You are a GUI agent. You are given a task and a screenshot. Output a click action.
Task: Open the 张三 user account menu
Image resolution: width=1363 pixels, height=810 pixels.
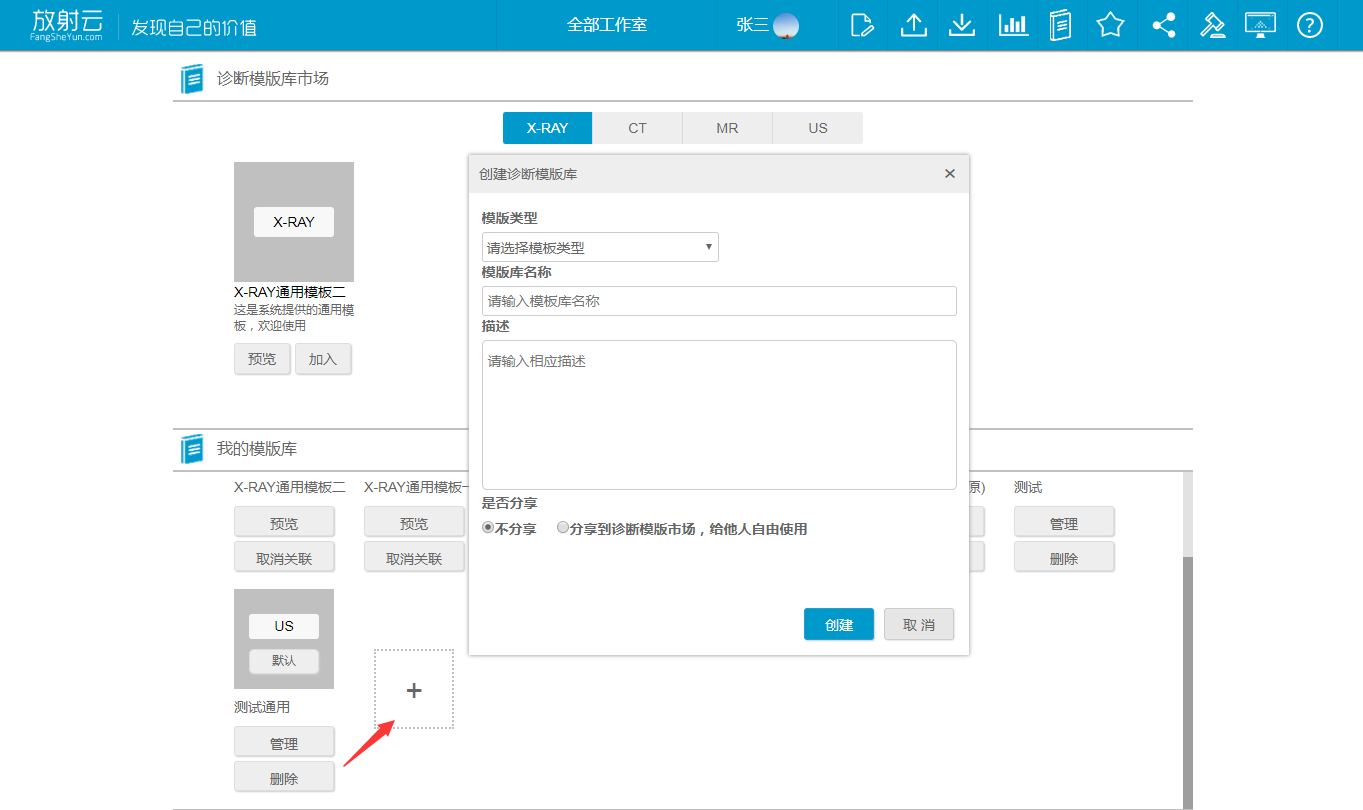[767, 25]
